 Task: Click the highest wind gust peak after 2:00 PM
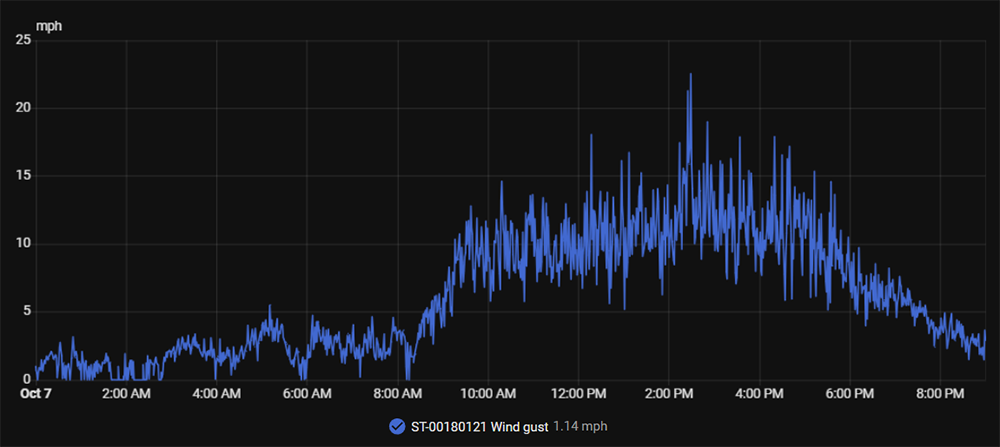coord(690,74)
